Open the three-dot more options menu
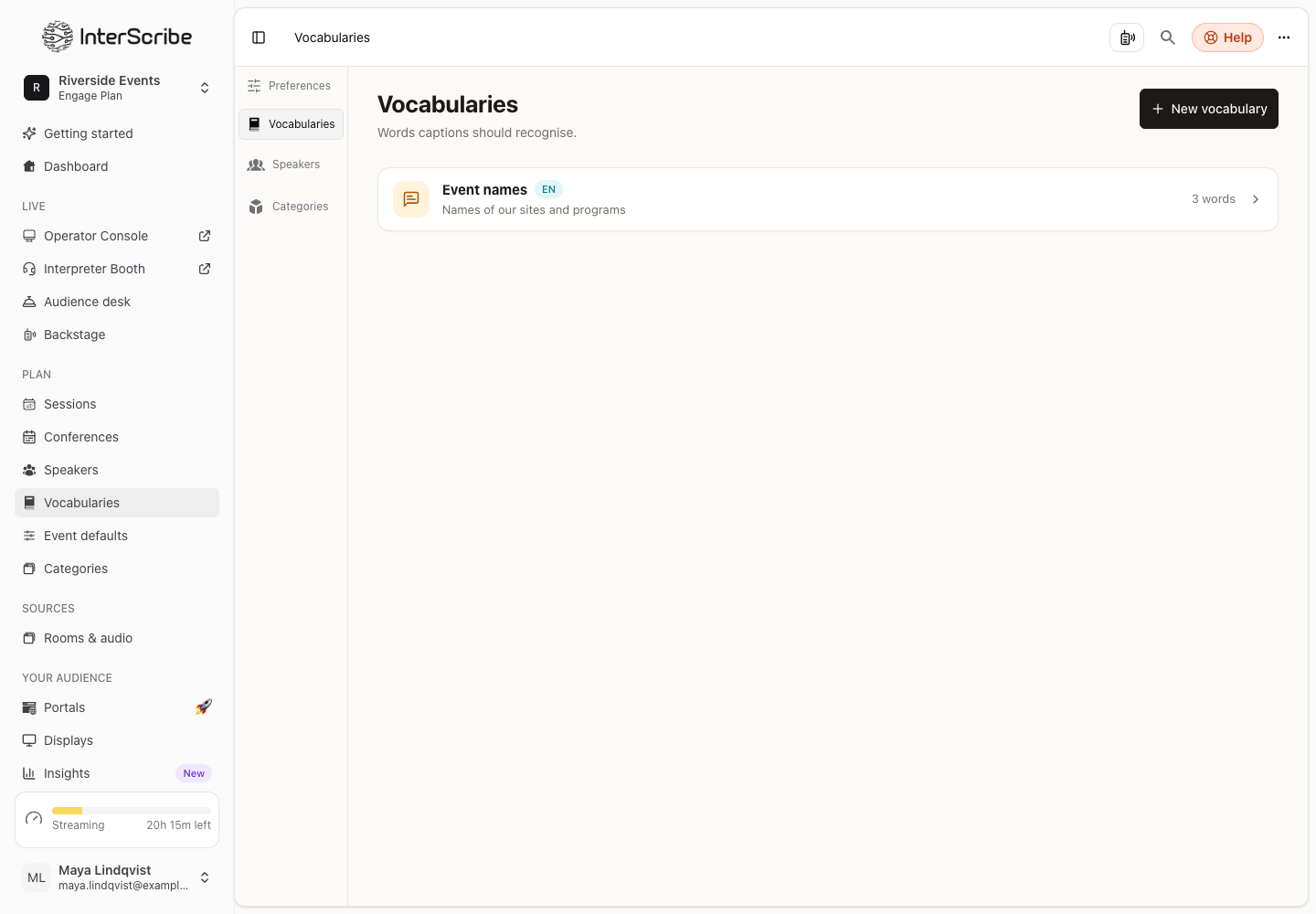 click(x=1284, y=37)
